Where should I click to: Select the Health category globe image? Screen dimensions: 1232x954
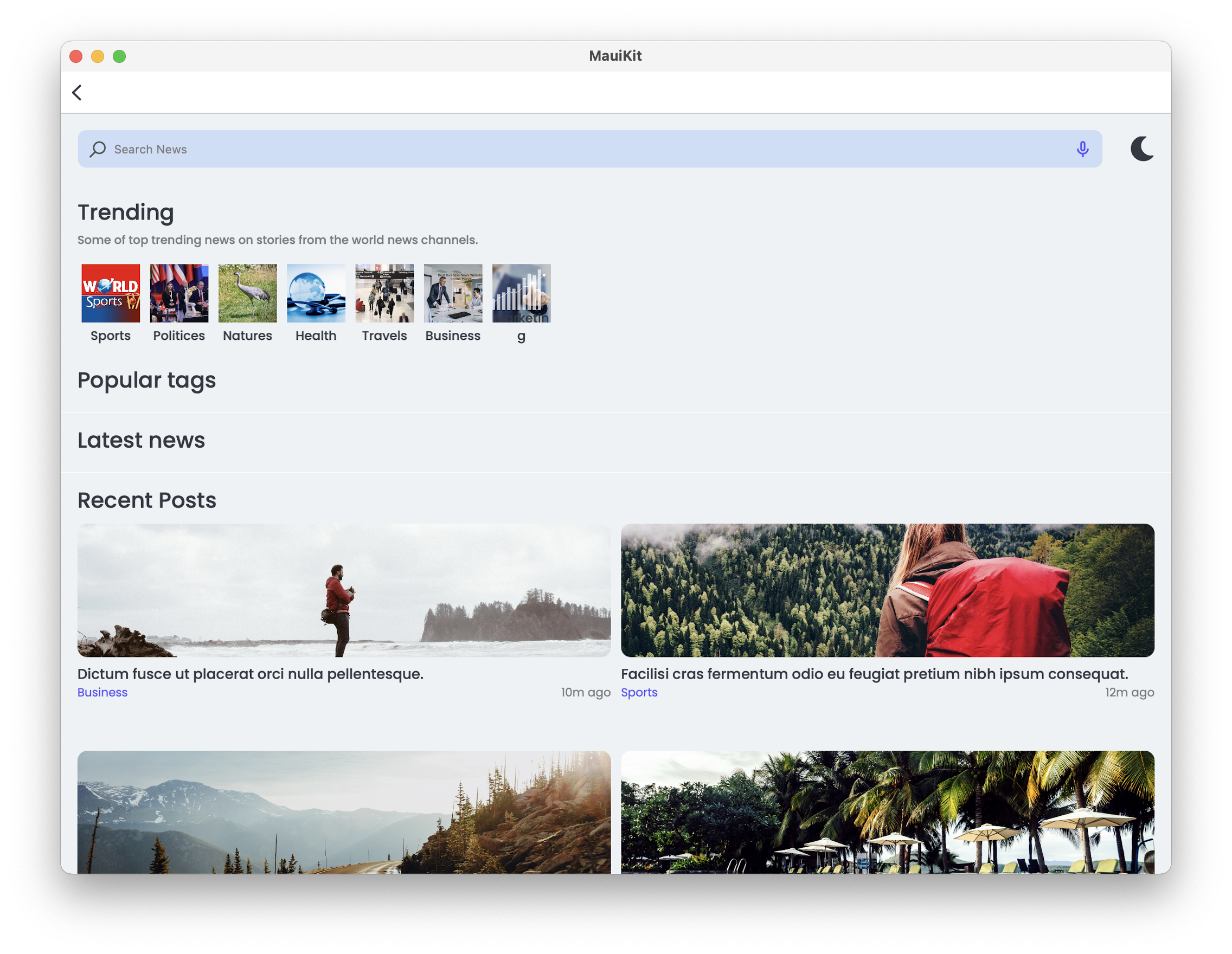(x=316, y=293)
